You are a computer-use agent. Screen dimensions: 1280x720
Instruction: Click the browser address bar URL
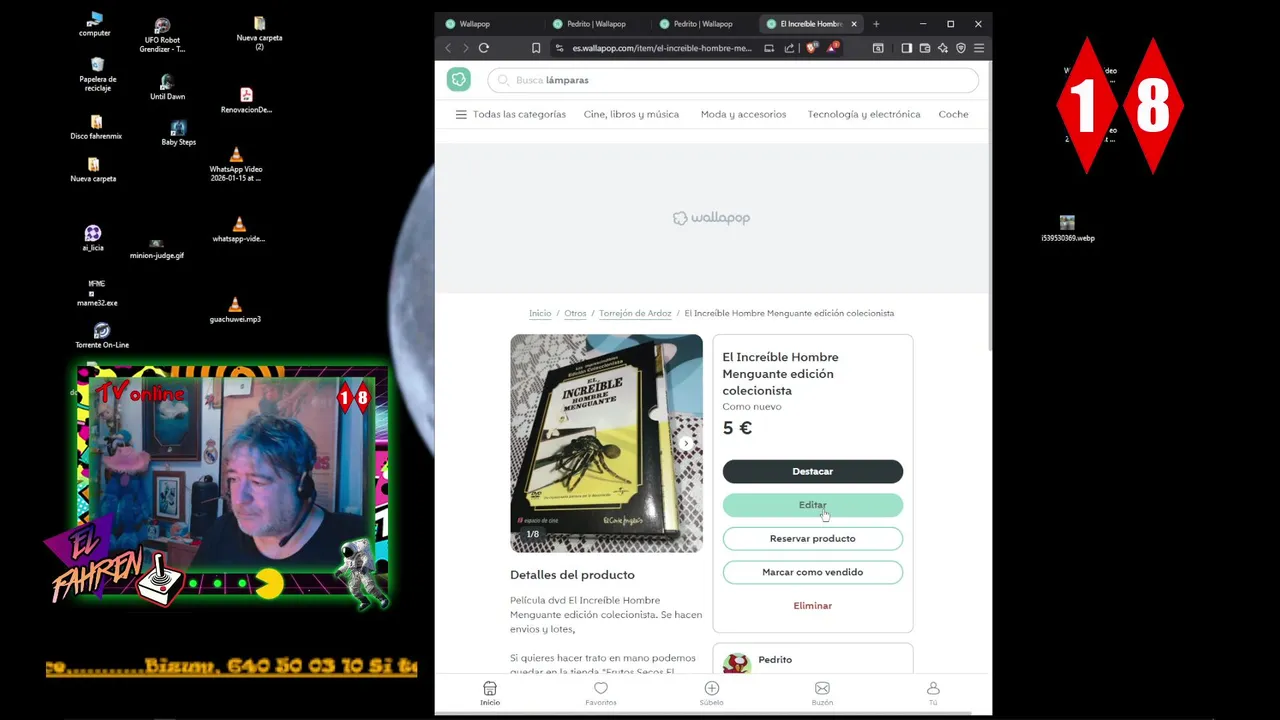tap(662, 48)
